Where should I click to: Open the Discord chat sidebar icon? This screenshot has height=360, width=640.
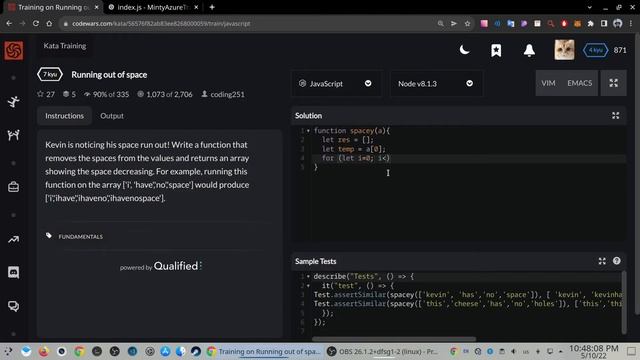13,272
